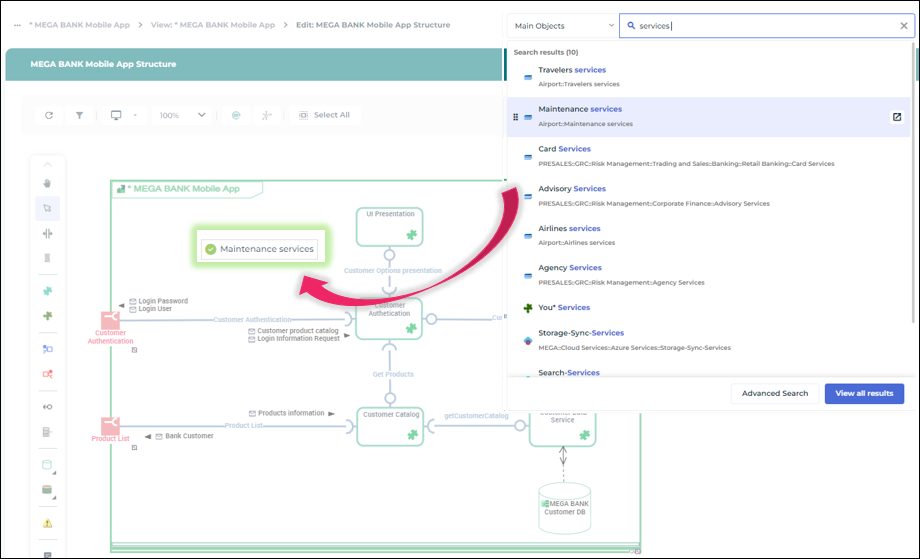Click the filter funnel icon
920x559 pixels.
pyautogui.click(x=79, y=115)
